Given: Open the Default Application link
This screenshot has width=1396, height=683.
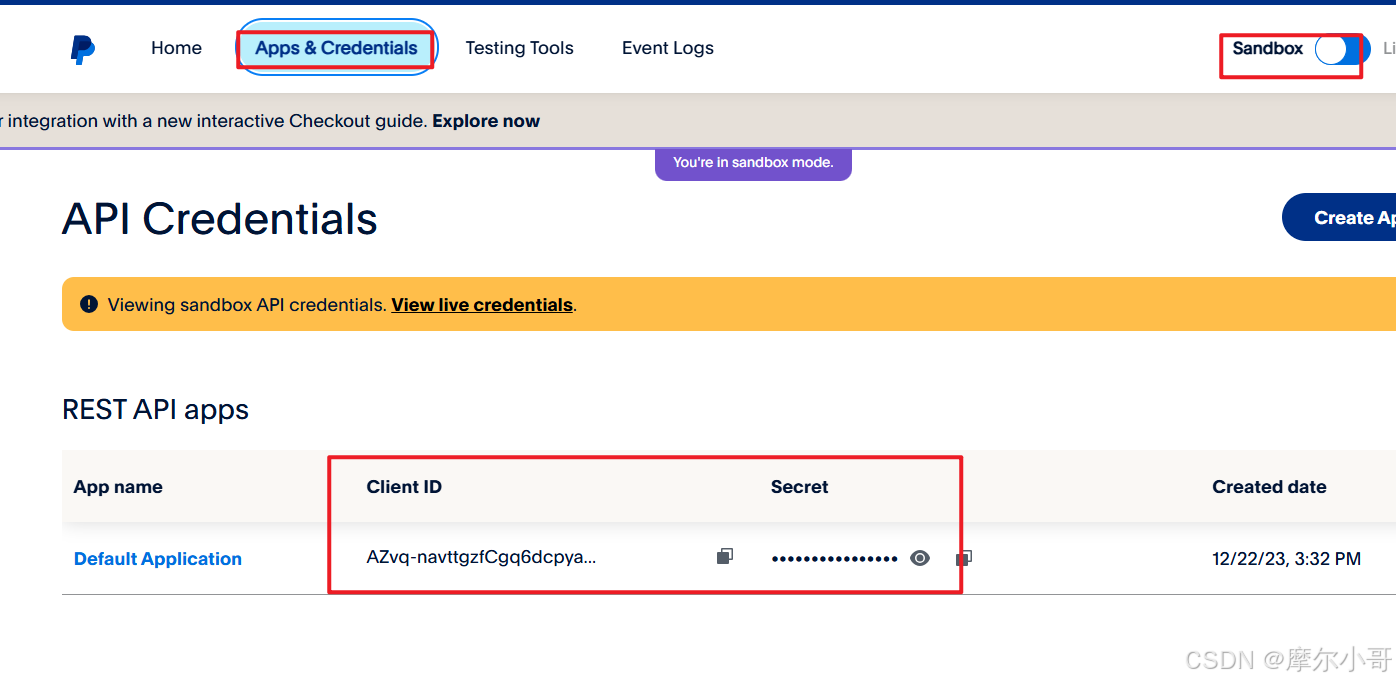Looking at the screenshot, I should click(158, 559).
